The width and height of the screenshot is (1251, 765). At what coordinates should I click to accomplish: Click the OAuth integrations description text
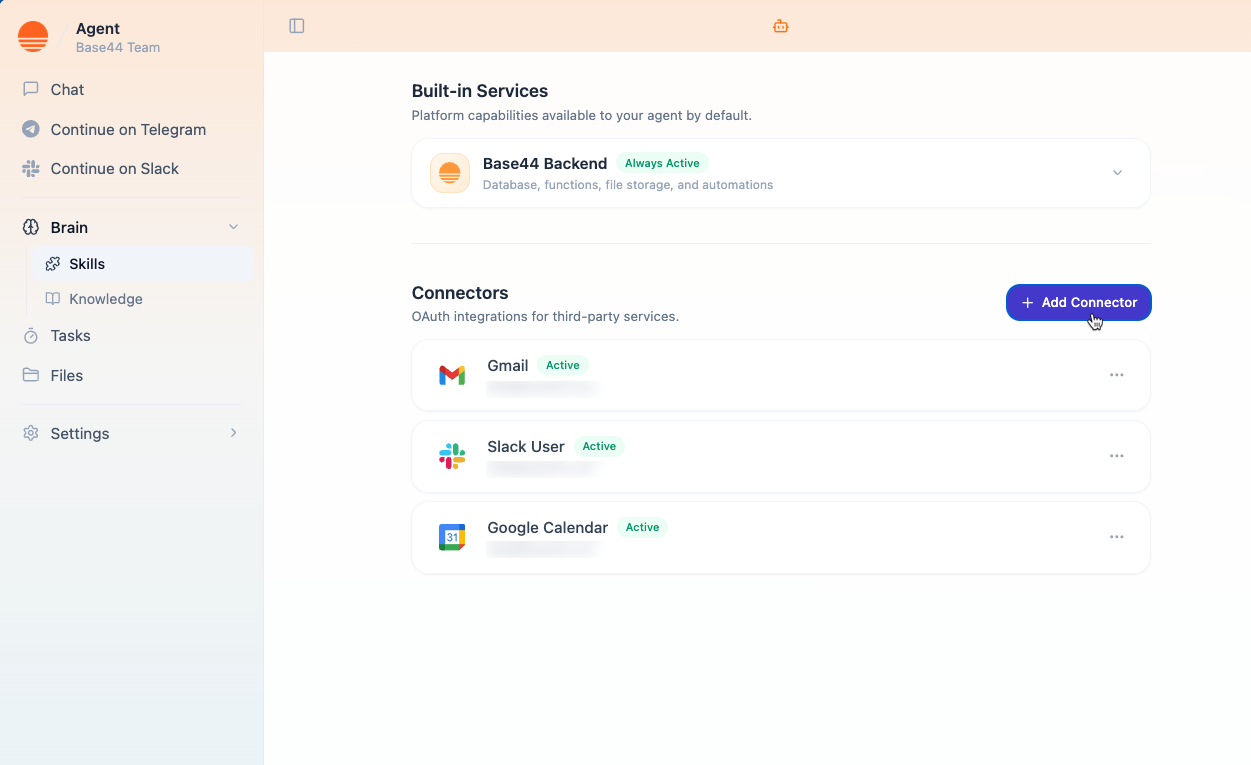(545, 316)
